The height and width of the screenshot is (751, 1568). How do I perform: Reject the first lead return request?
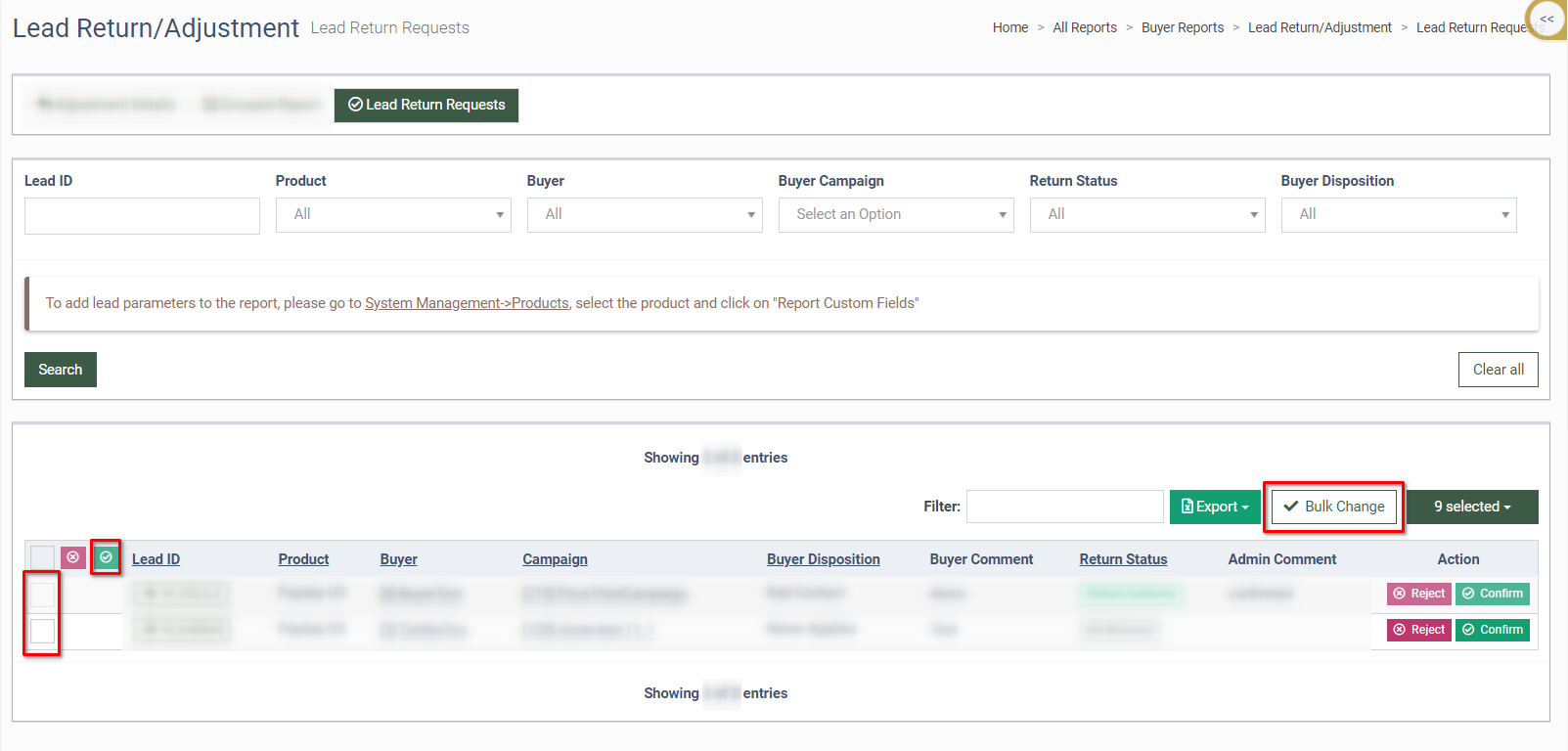[x=1418, y=594]
